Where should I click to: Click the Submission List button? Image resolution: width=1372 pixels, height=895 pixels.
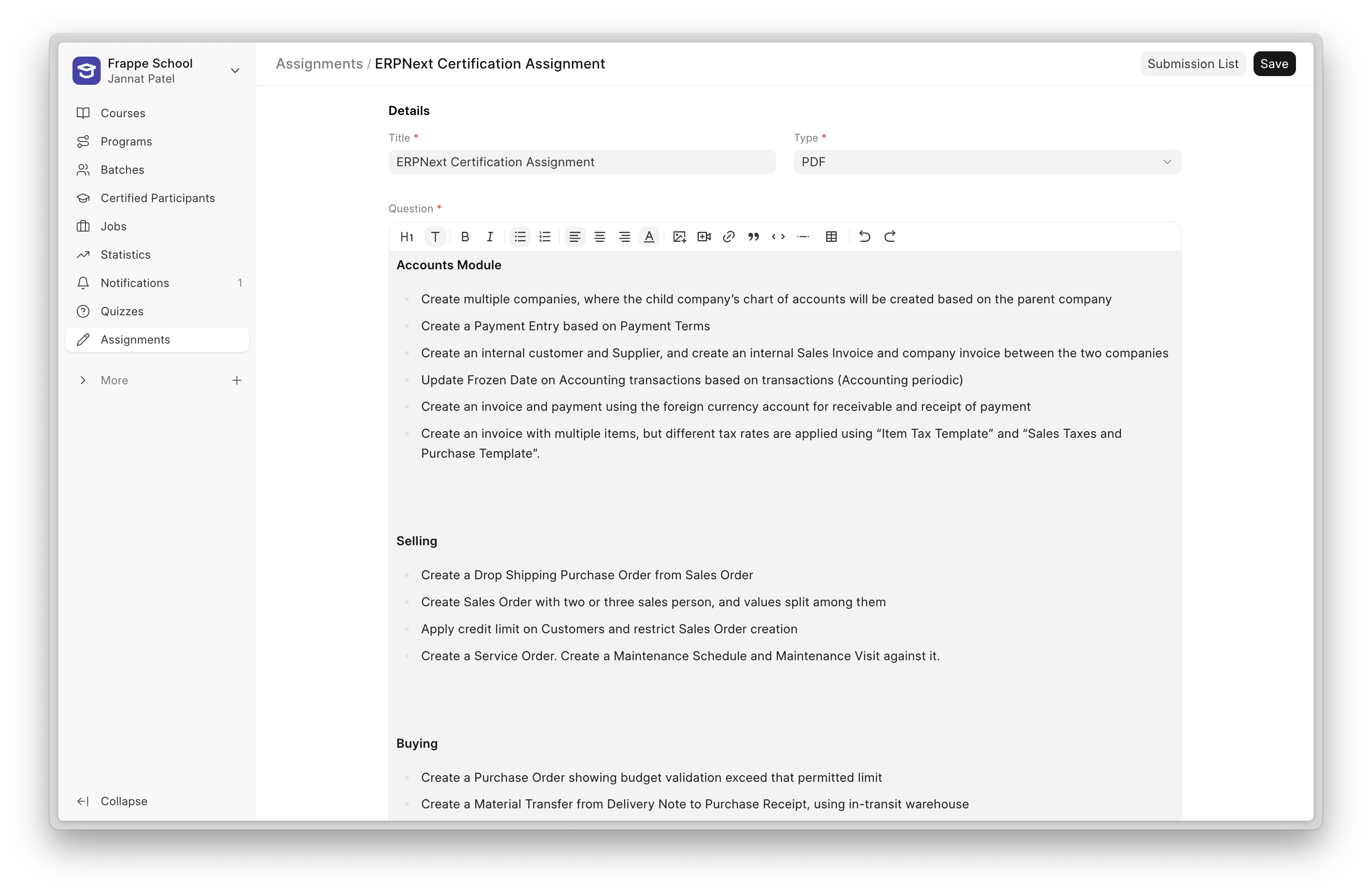pos(1192,63)
